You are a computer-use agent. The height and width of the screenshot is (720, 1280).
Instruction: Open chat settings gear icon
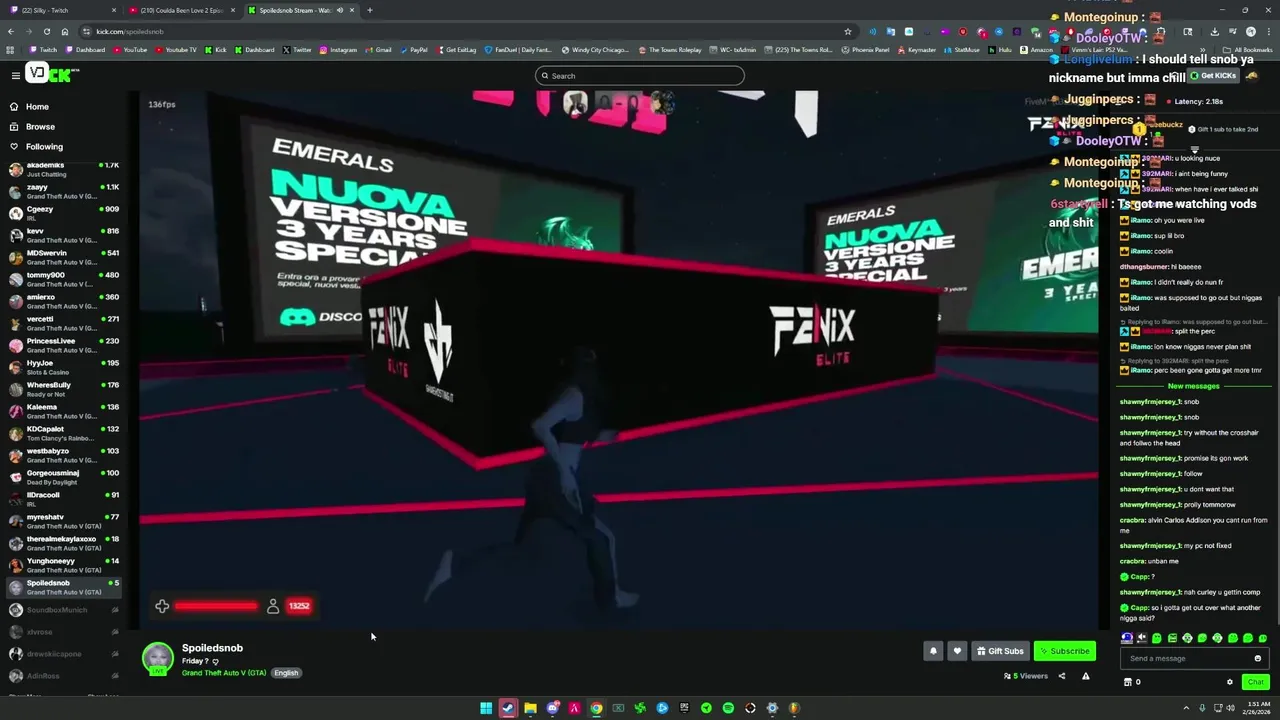[x=1230, y=682]
